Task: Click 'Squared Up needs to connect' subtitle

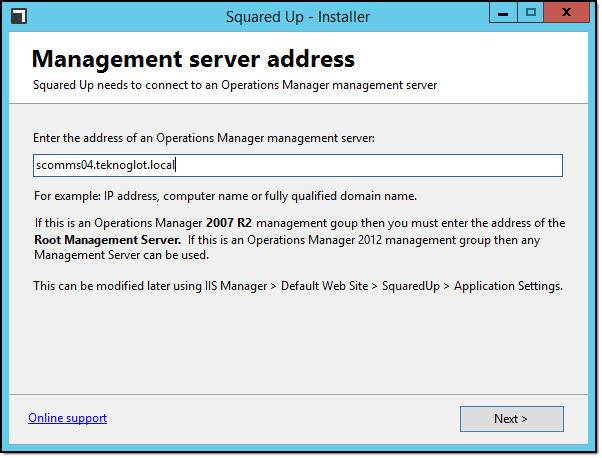Action: pos(235,85)
